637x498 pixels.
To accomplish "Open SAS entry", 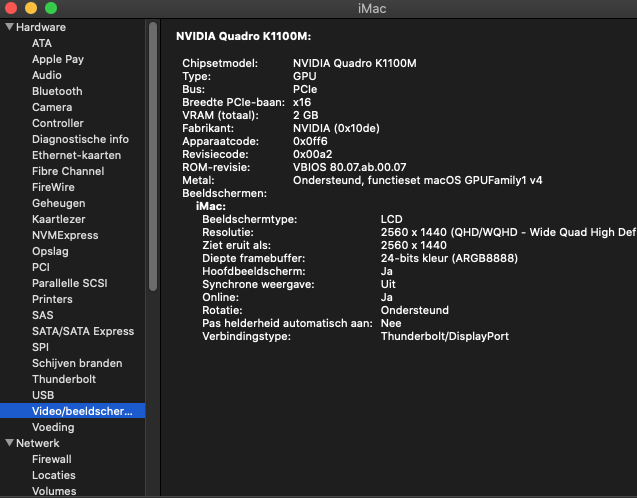I will tap(43, 315).
